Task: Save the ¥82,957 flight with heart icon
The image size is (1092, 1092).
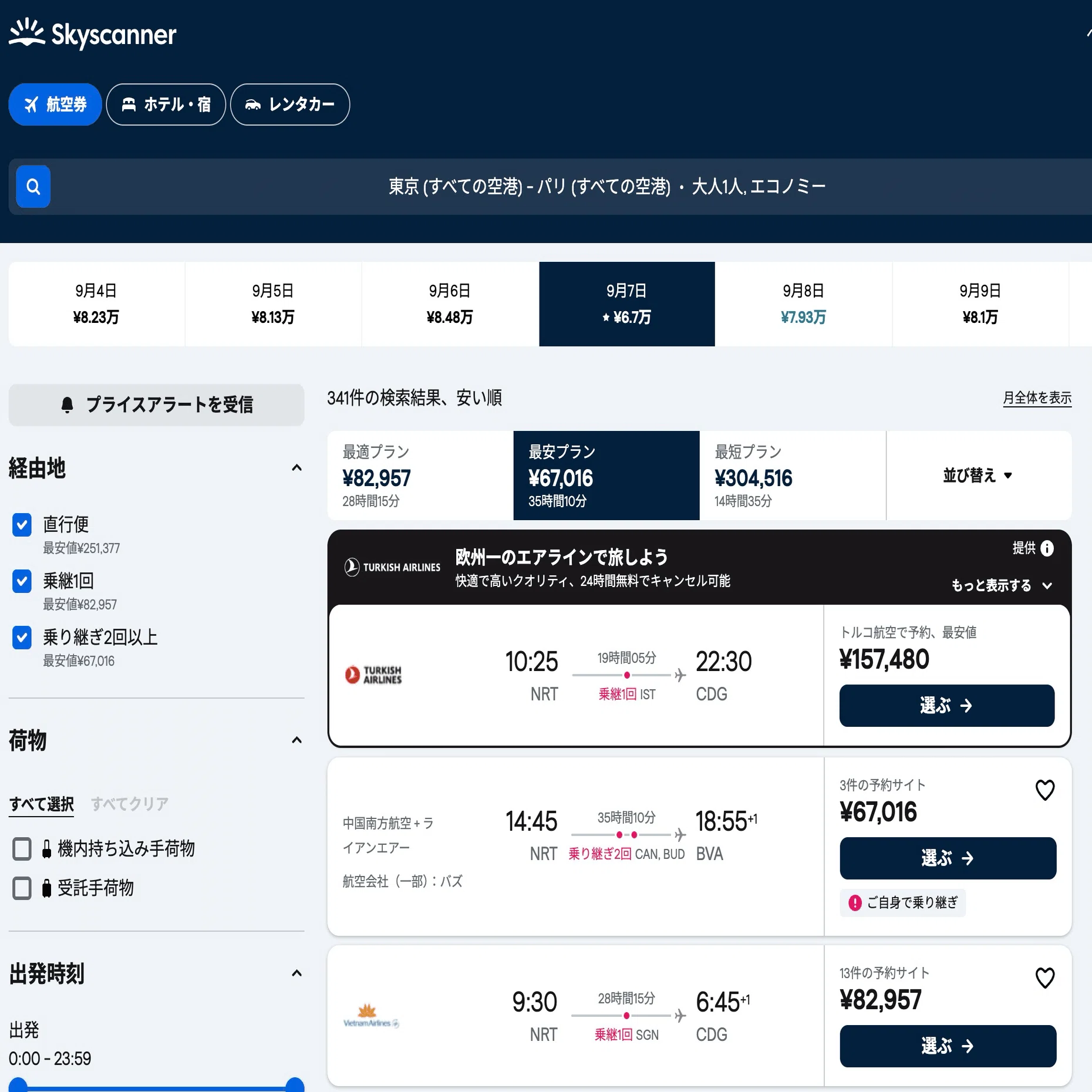Action: (x=1045, y=978)
